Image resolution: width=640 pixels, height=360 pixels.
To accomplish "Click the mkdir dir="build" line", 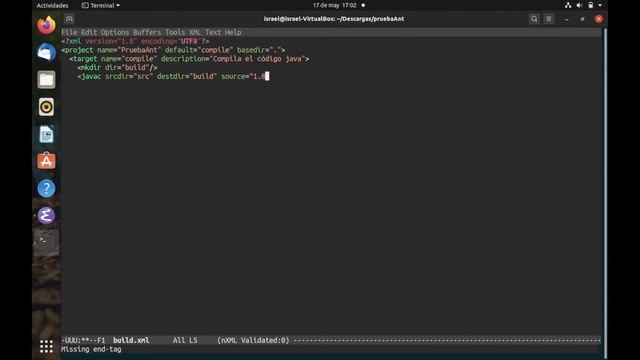I will [117, 68].
